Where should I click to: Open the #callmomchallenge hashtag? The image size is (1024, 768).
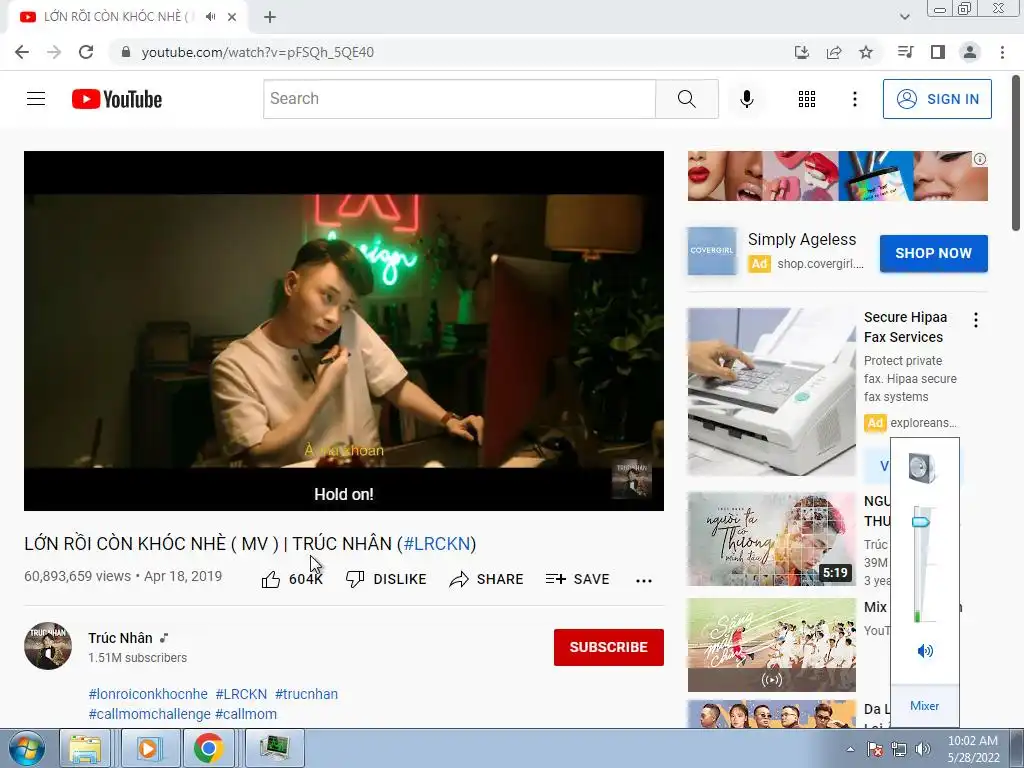(x=150, y=714)
